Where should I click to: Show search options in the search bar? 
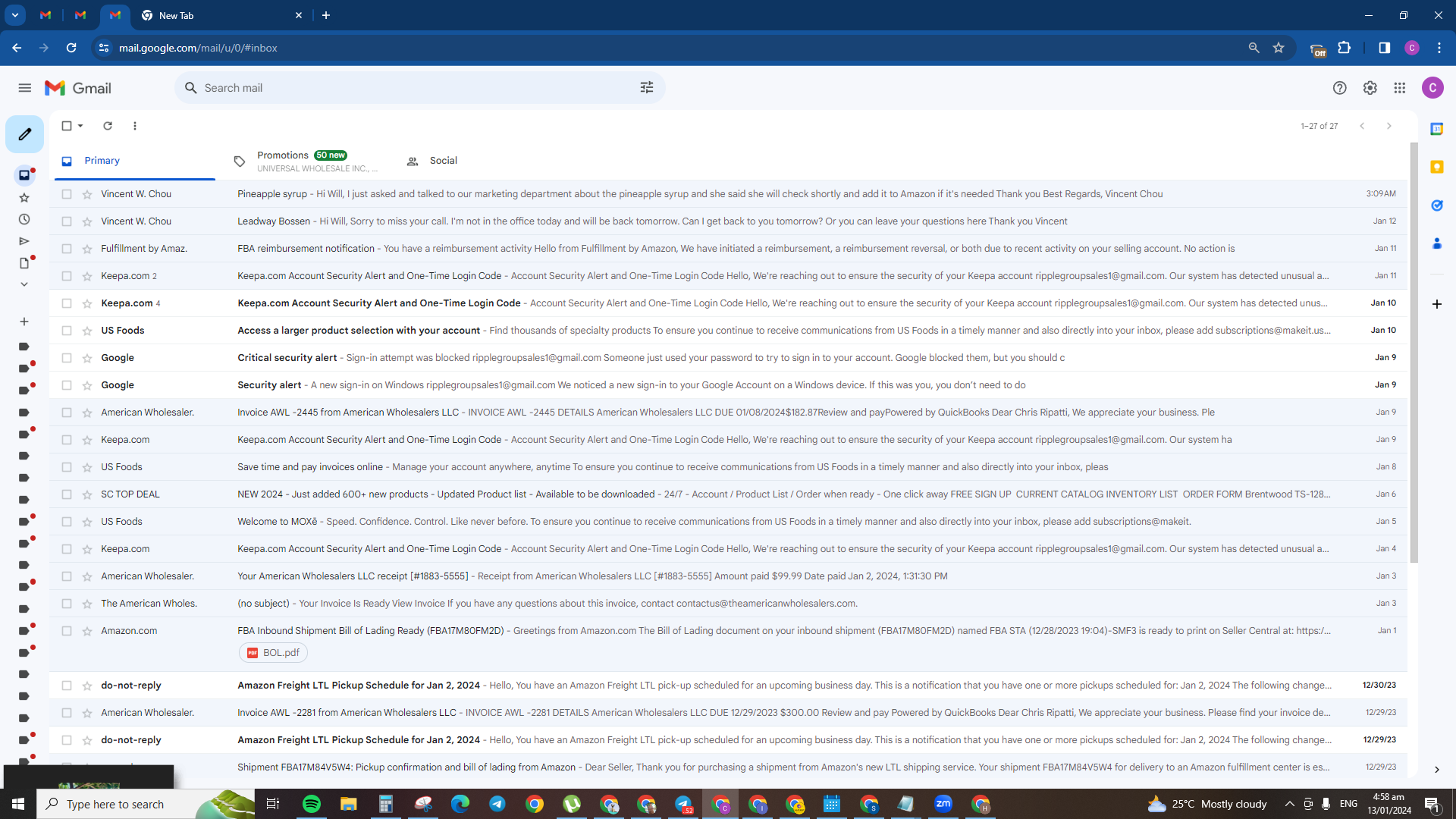[647, 88]
